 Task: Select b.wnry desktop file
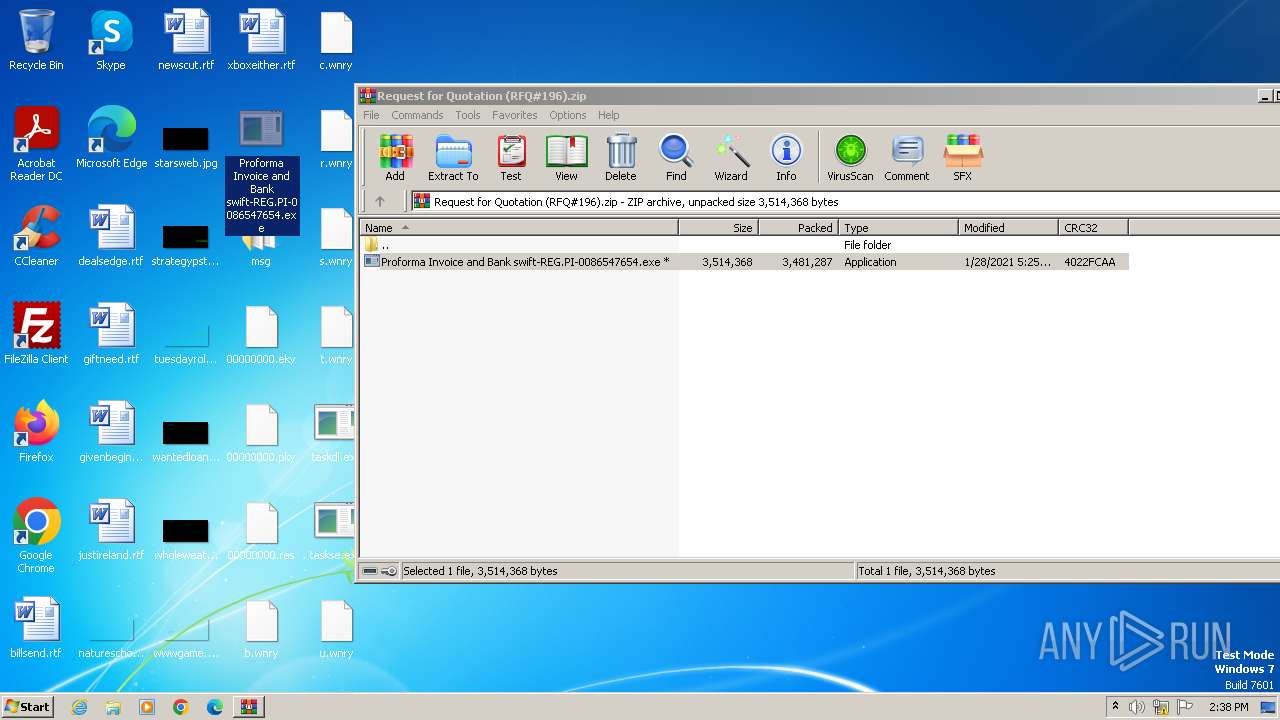pos(261,629)
